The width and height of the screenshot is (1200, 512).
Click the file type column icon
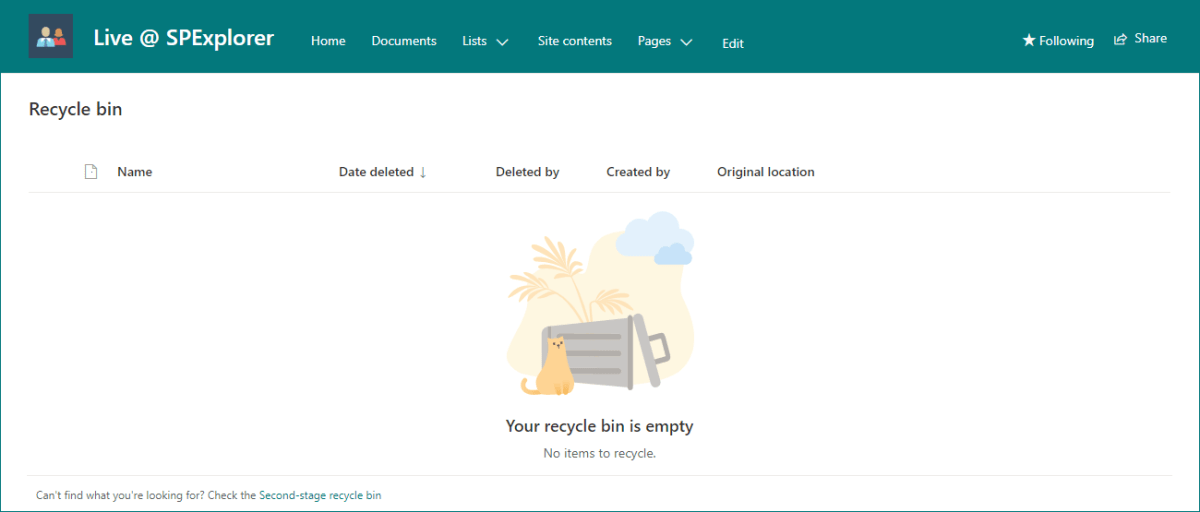click(x=91, y=172)
